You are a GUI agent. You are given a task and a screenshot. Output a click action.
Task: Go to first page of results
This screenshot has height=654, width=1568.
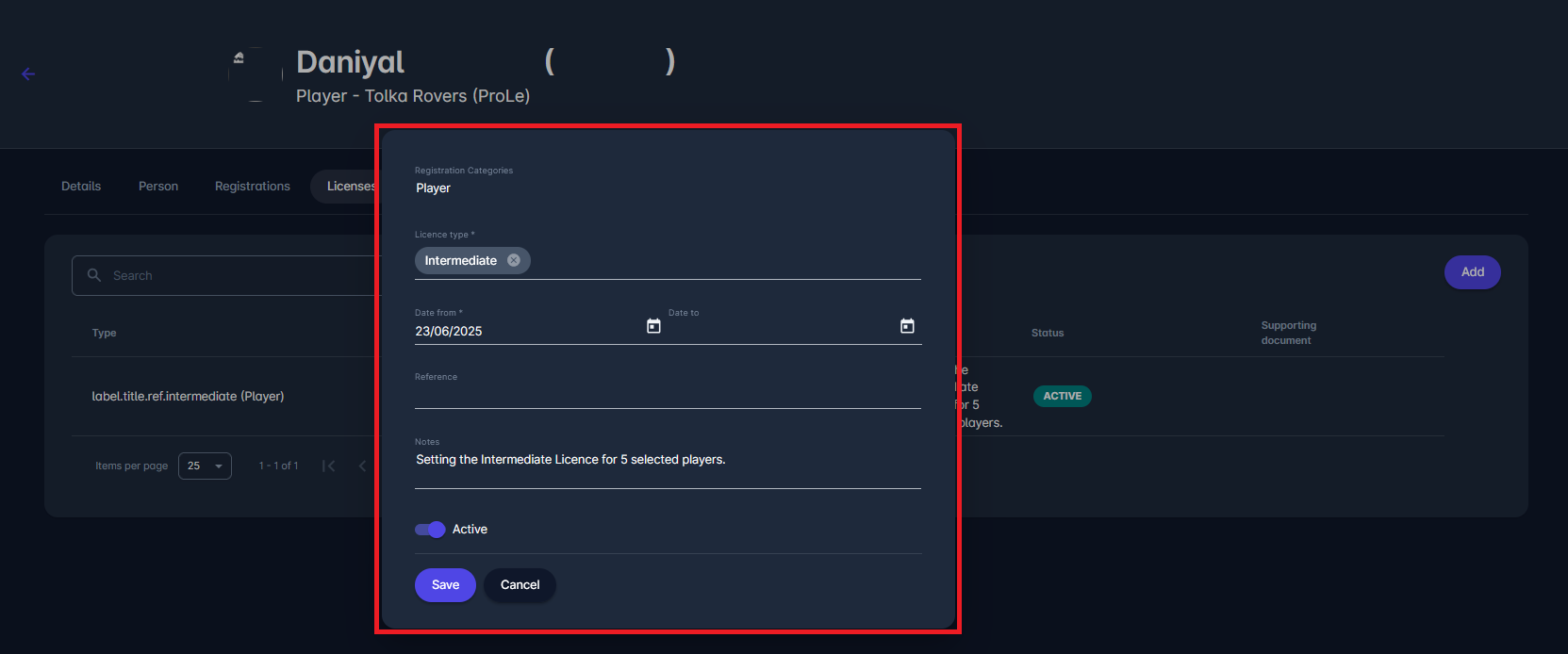click(x=328, y=466)
